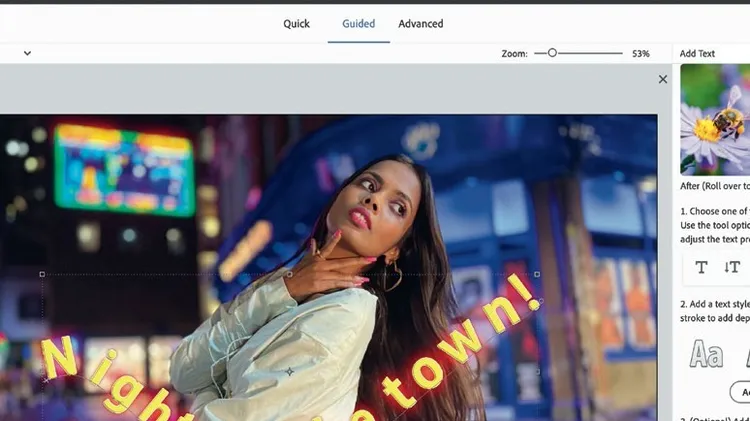Image resolution: width=750 pixels, height=421 pixels.
Task: Click the 53% zoom value
Action: point(640,54)
